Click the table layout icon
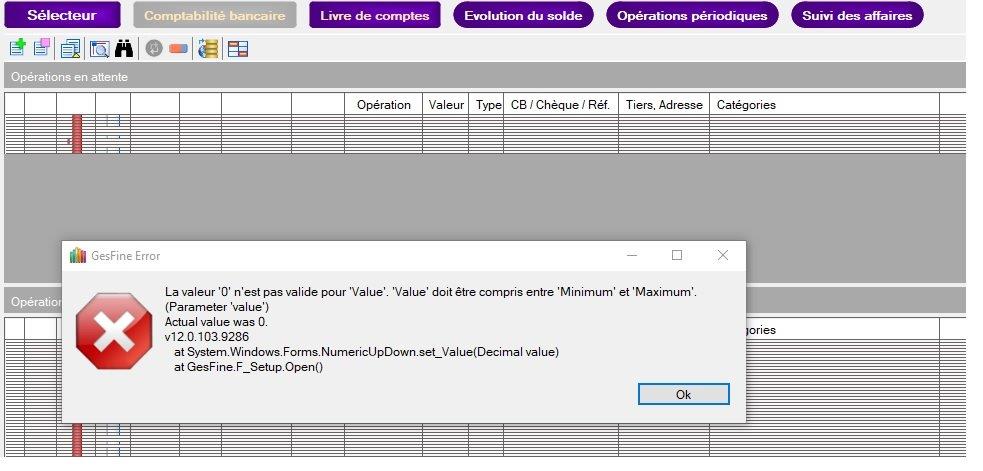 [x=238, y=48]
